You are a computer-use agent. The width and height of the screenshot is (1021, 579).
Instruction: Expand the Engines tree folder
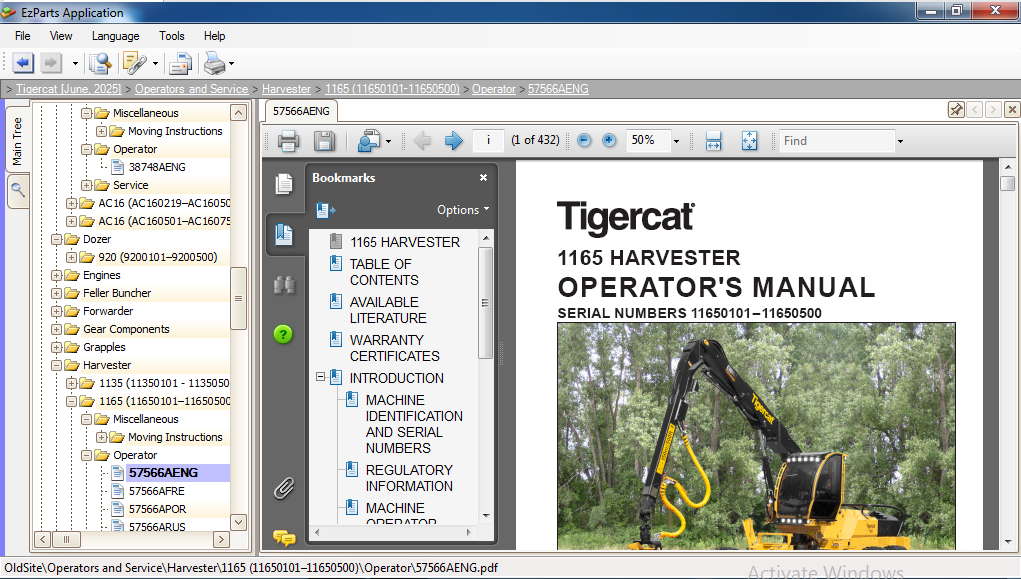pos(57,275)
